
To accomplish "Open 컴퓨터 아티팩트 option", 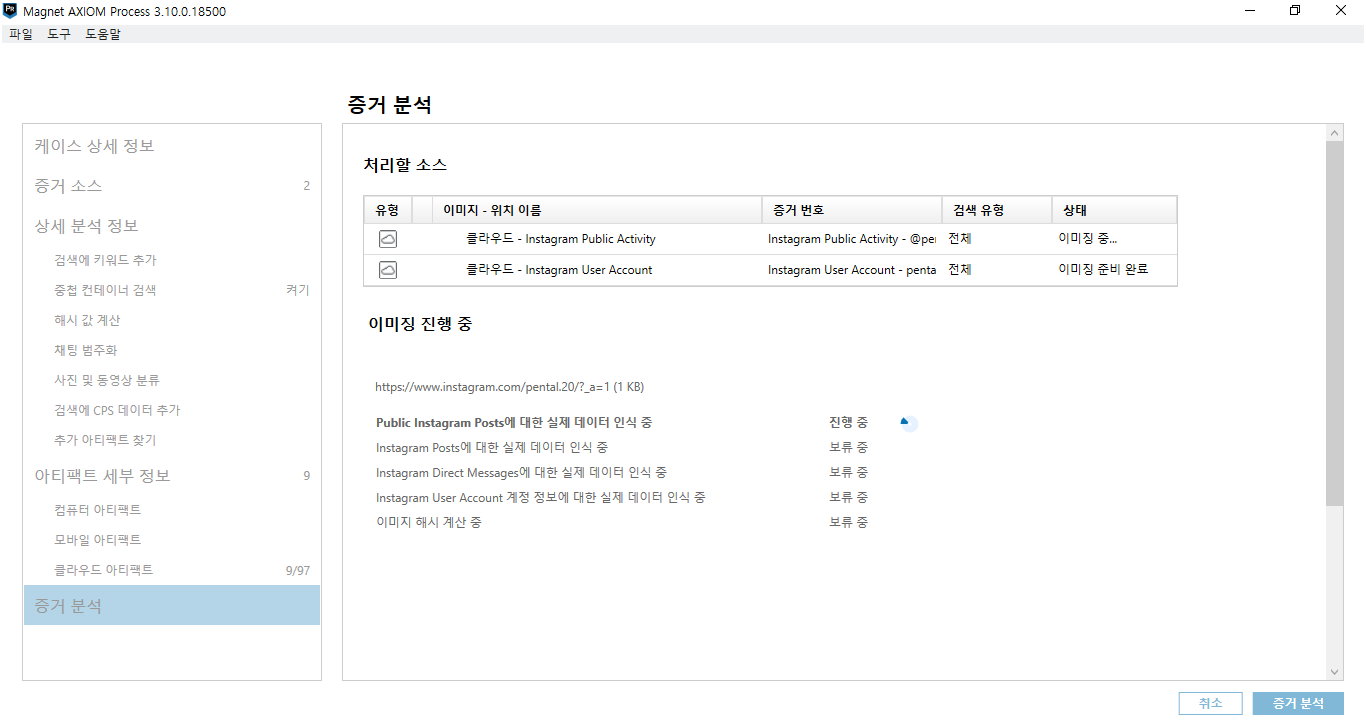I will [x=97, y=510].
